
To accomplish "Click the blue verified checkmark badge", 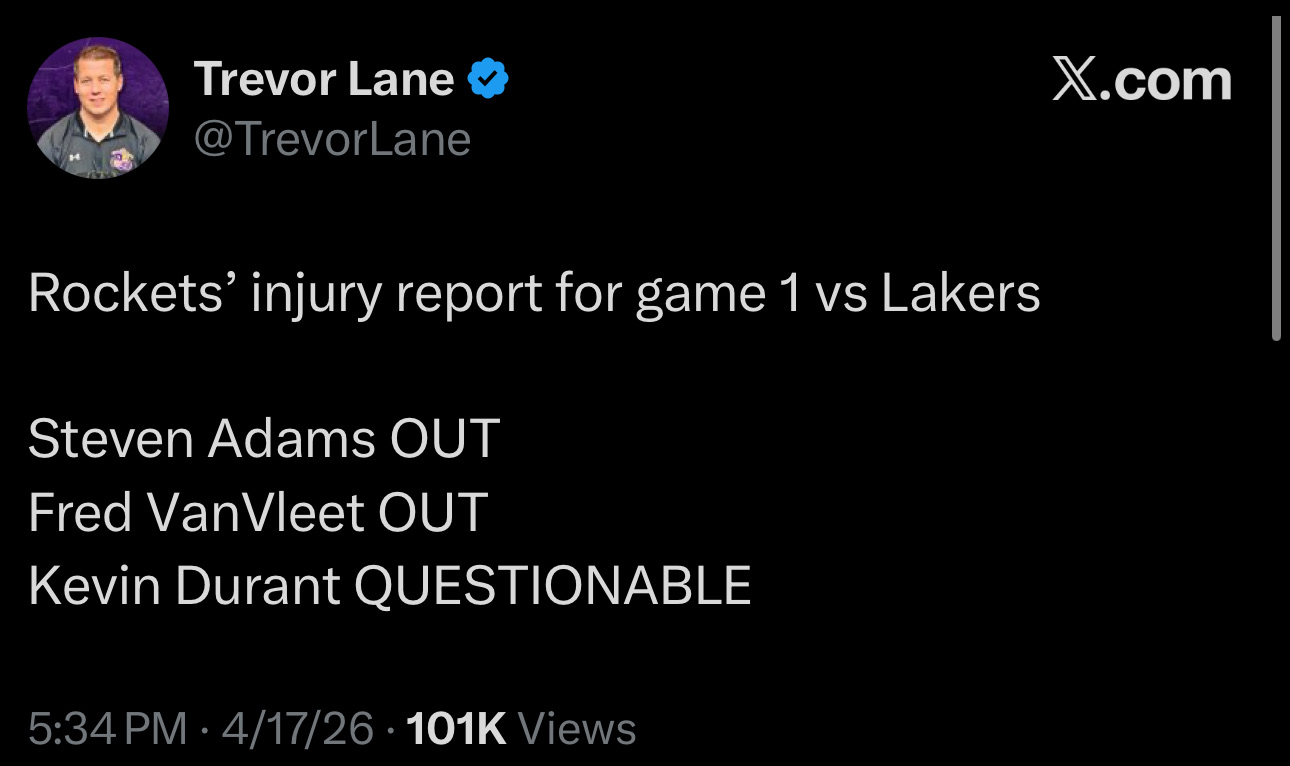I will coord(489,79).
